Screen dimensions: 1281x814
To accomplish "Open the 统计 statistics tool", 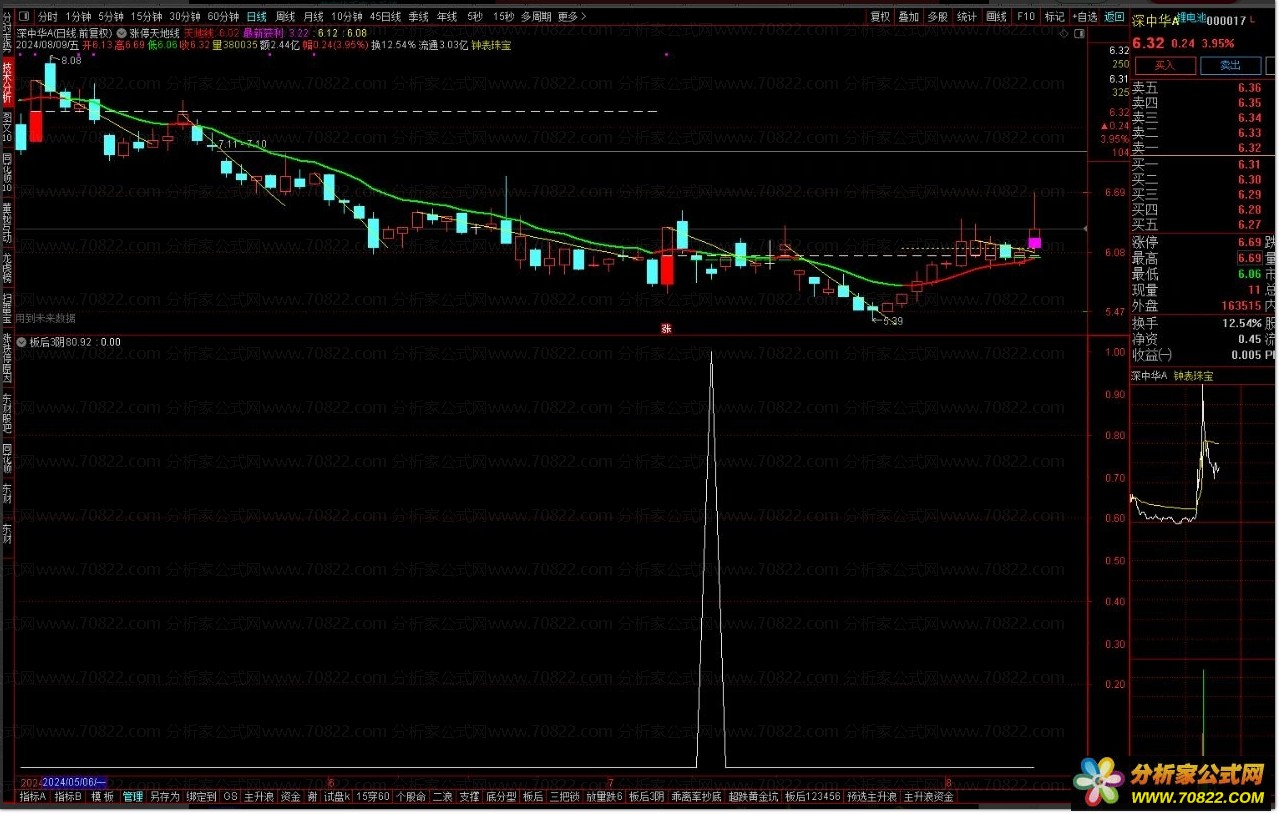I will click(x=966, y=17).
